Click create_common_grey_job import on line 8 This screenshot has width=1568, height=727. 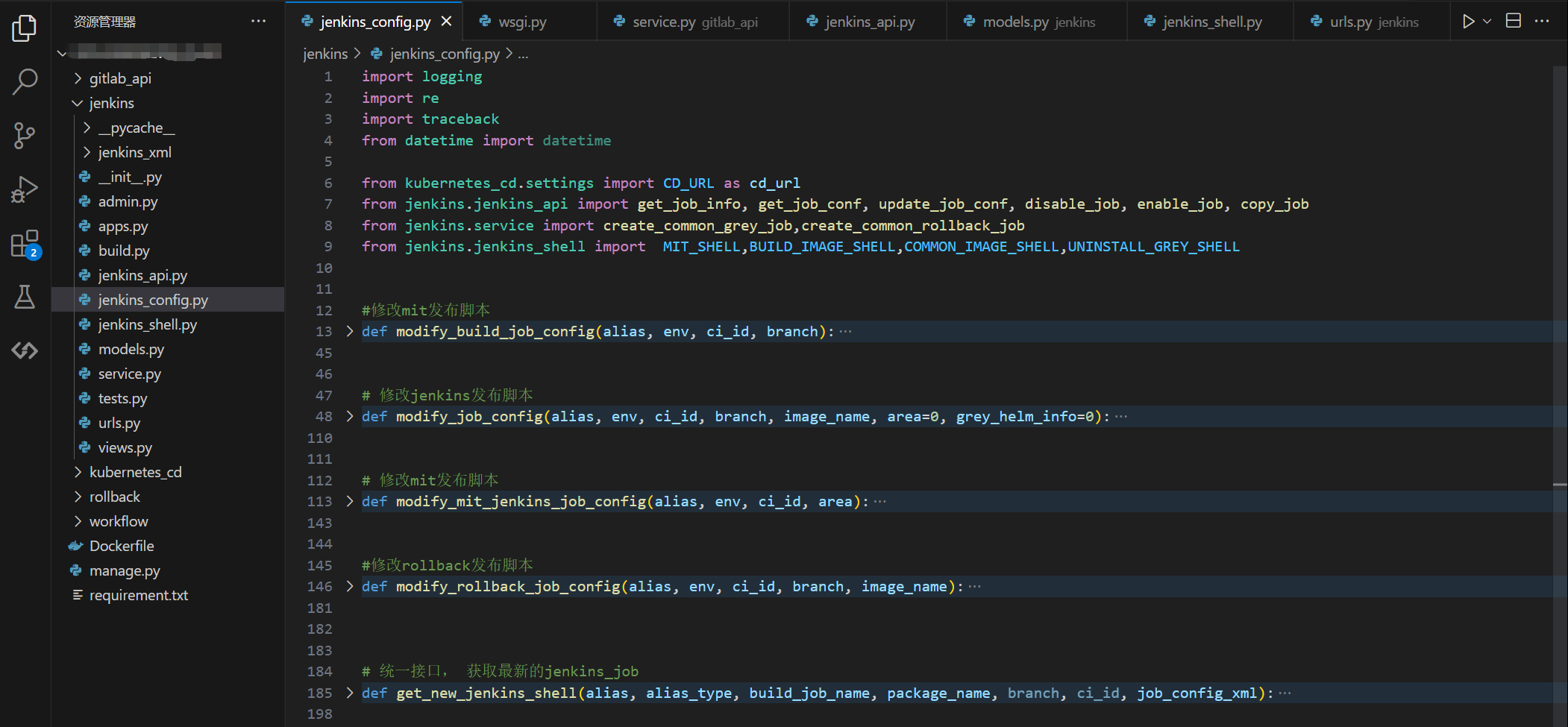point(697,225)
